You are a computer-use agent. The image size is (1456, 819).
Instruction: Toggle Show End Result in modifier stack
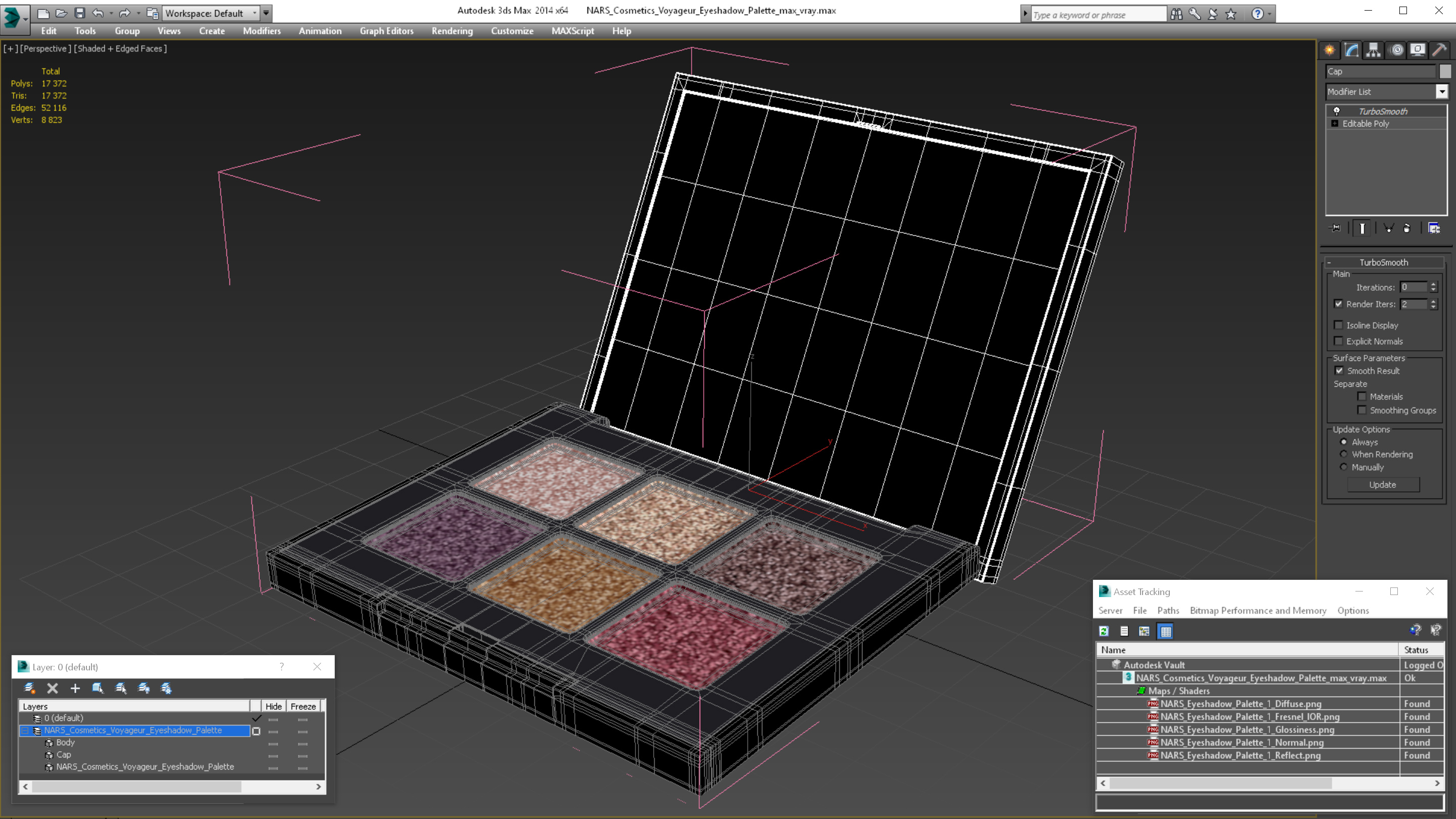(1362, 229)
